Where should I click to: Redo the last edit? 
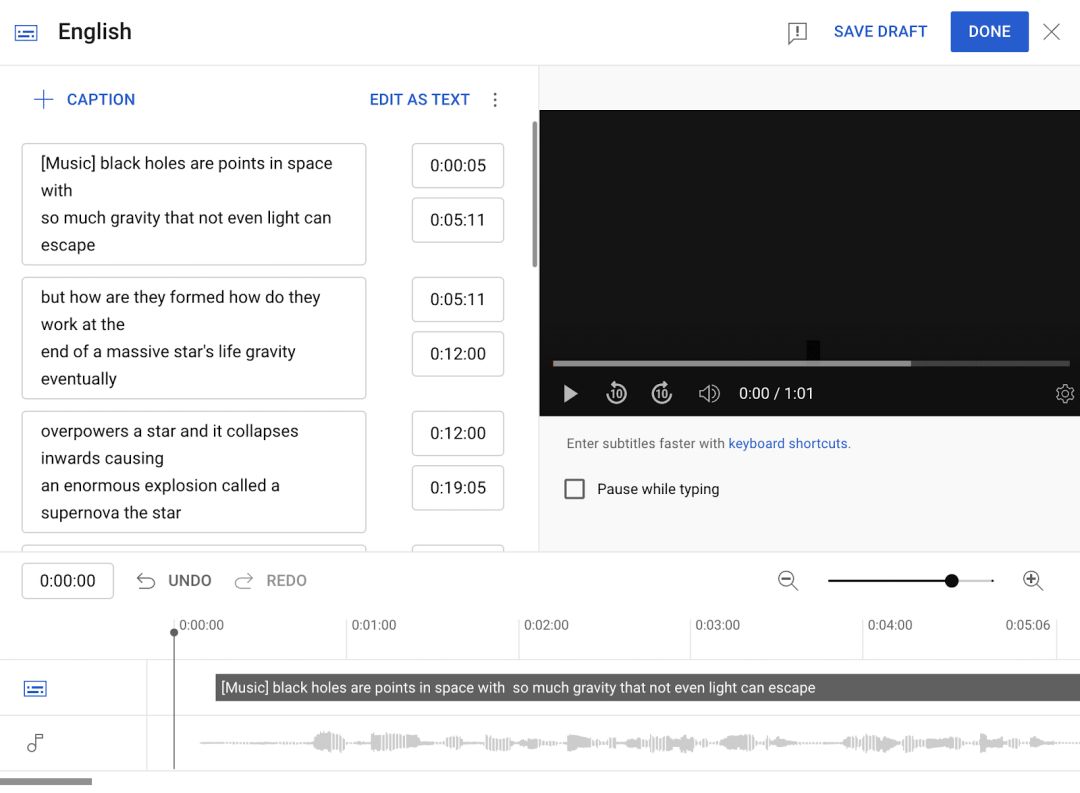(271, 581)
